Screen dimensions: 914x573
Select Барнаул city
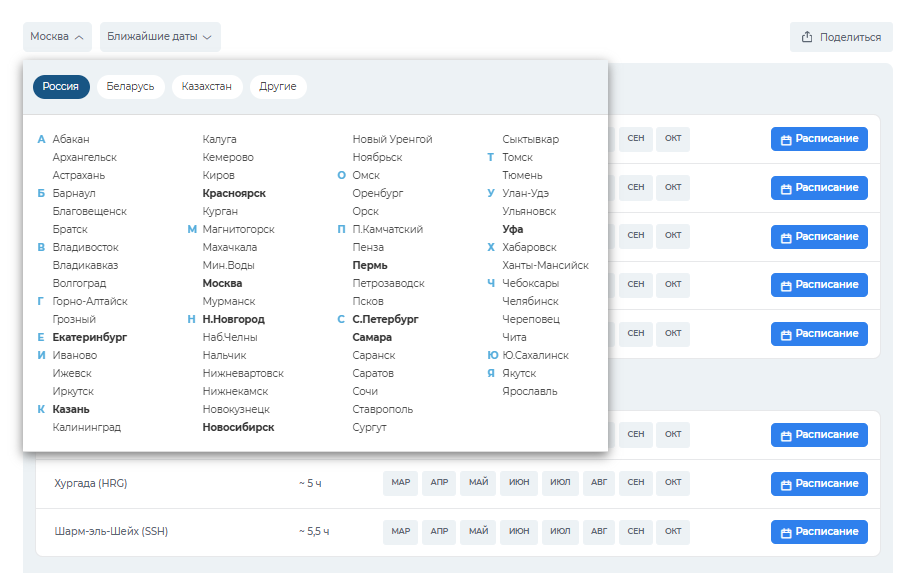[74, 194]
